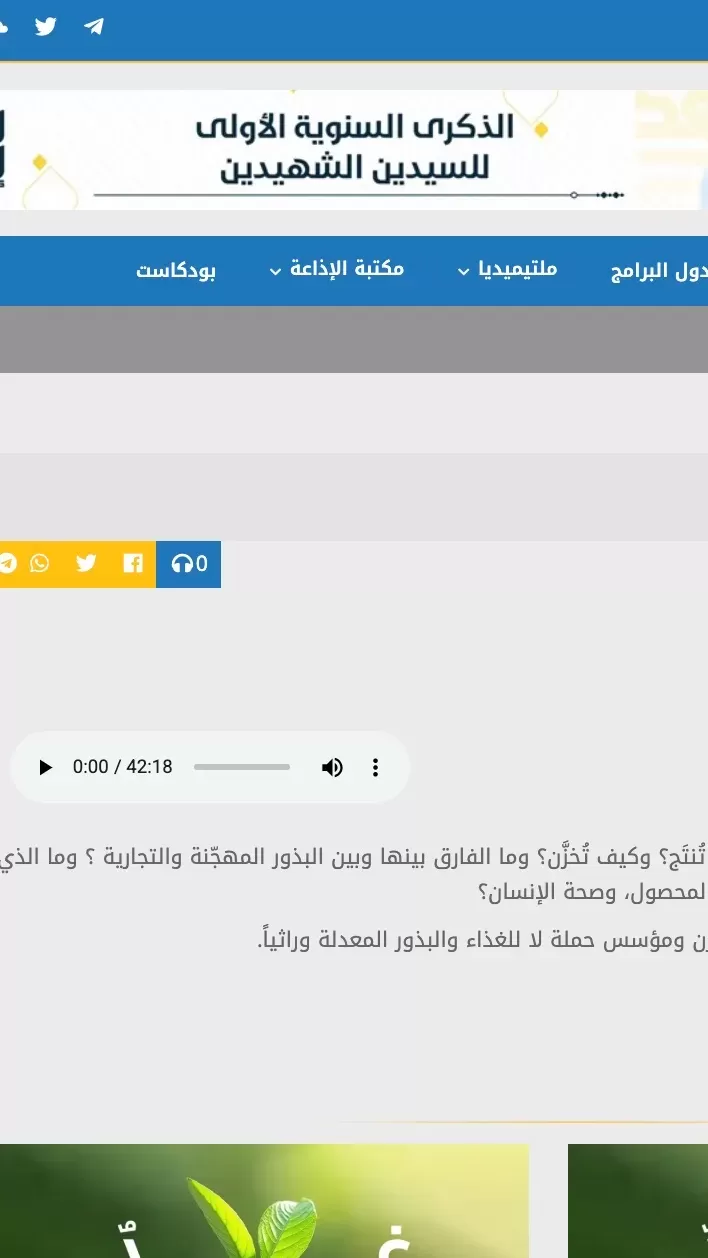Open the audio player three-dot menu

pyautogui.click(x=376, y=767)
